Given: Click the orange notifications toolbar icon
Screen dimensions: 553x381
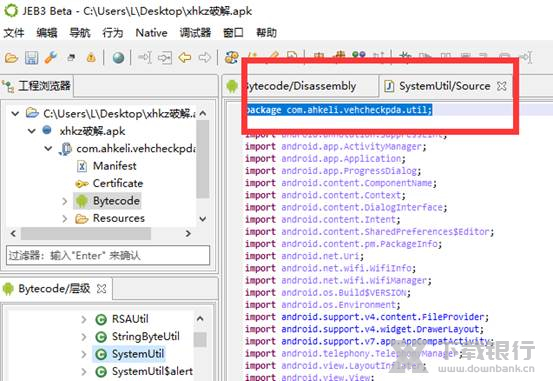Looking at the screenshot, I should [91, 57].
